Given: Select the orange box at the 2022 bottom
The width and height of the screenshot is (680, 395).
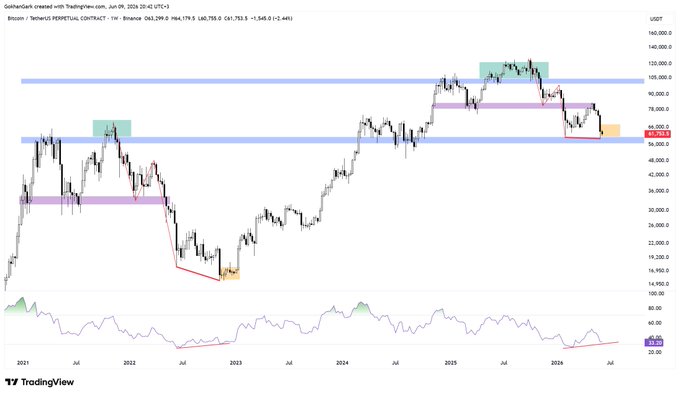Looking at the screenshot, I should point(230,274).
